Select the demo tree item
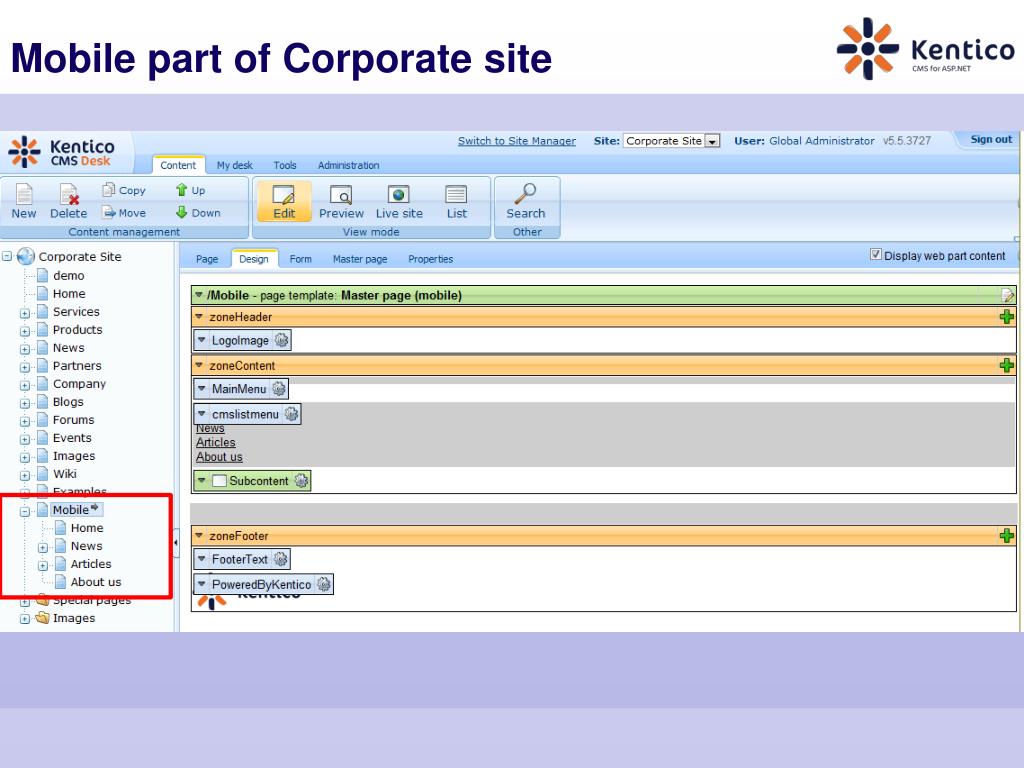The height and width of the screenshot is (768, 1024). [x=69, y=276]
